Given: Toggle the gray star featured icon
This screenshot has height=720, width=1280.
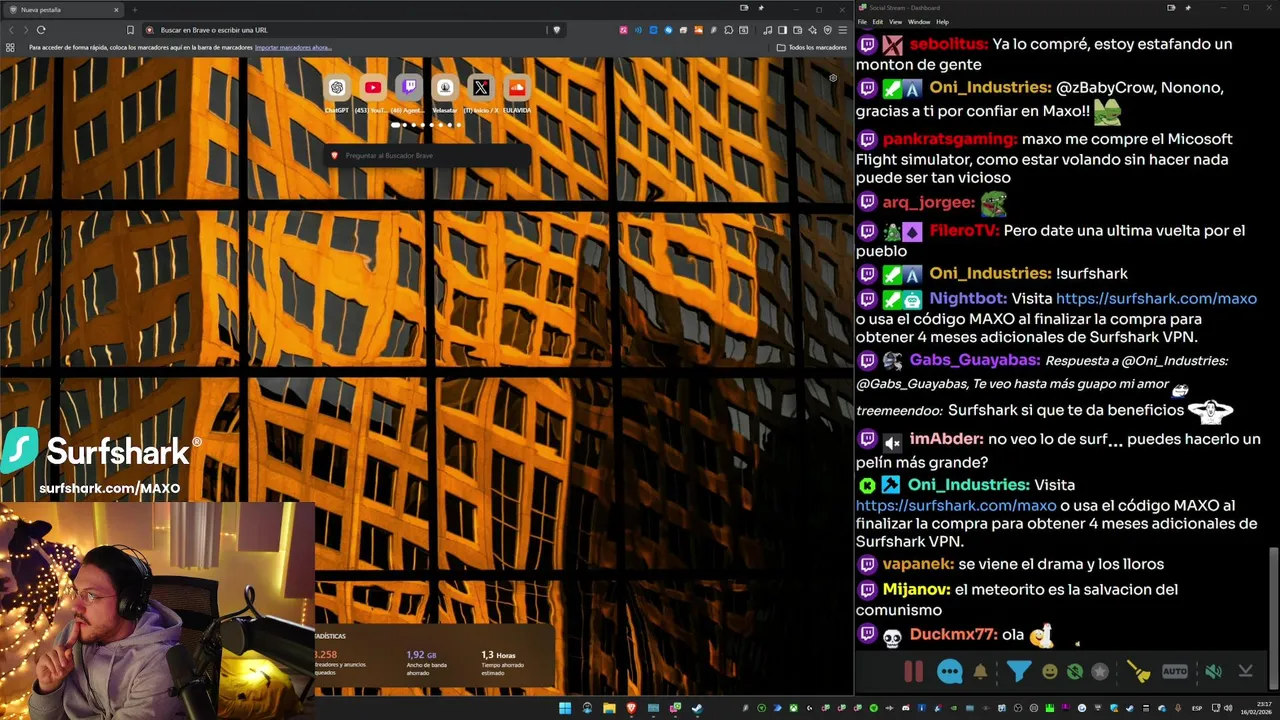Looking at the screenshot, I should pyautogui.click(x=1100, y=672).
